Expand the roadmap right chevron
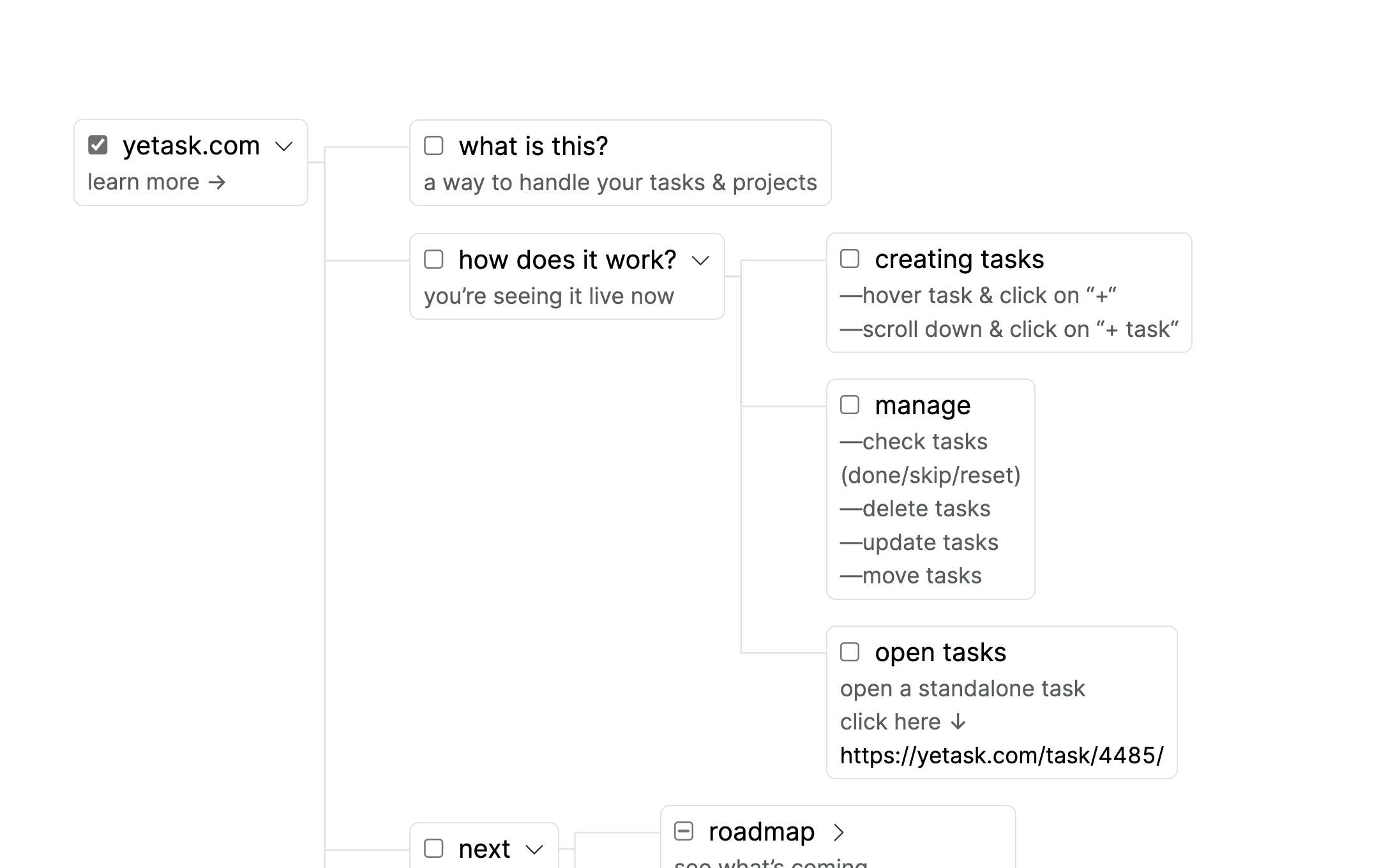This screenshot has height=868, width=1379. tap(839, 832)
